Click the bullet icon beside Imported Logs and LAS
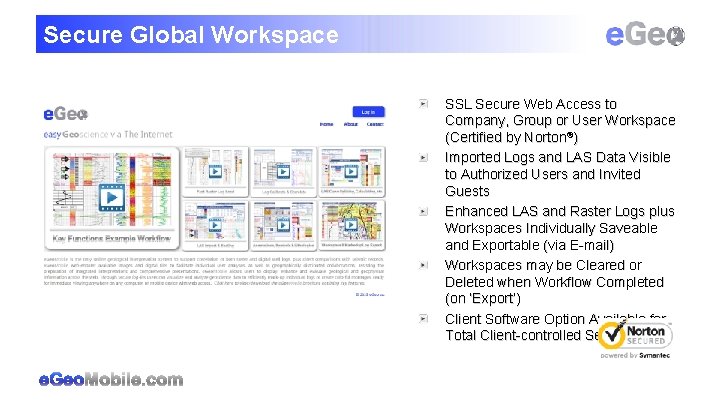720x405 pixels. click(x=423, y=158)
